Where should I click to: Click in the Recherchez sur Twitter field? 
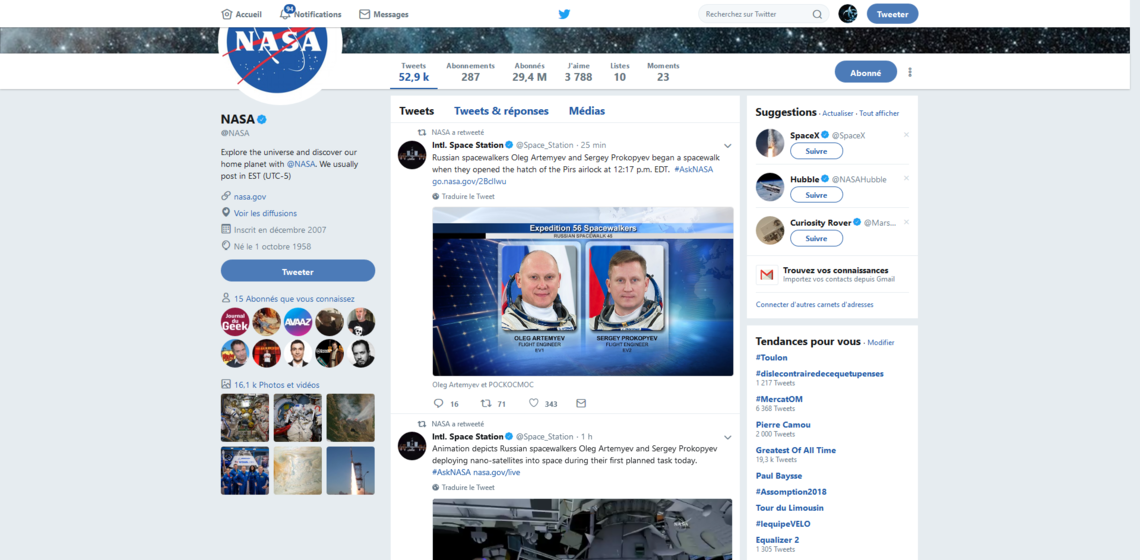pyautogui.click(x=754, y=14)
